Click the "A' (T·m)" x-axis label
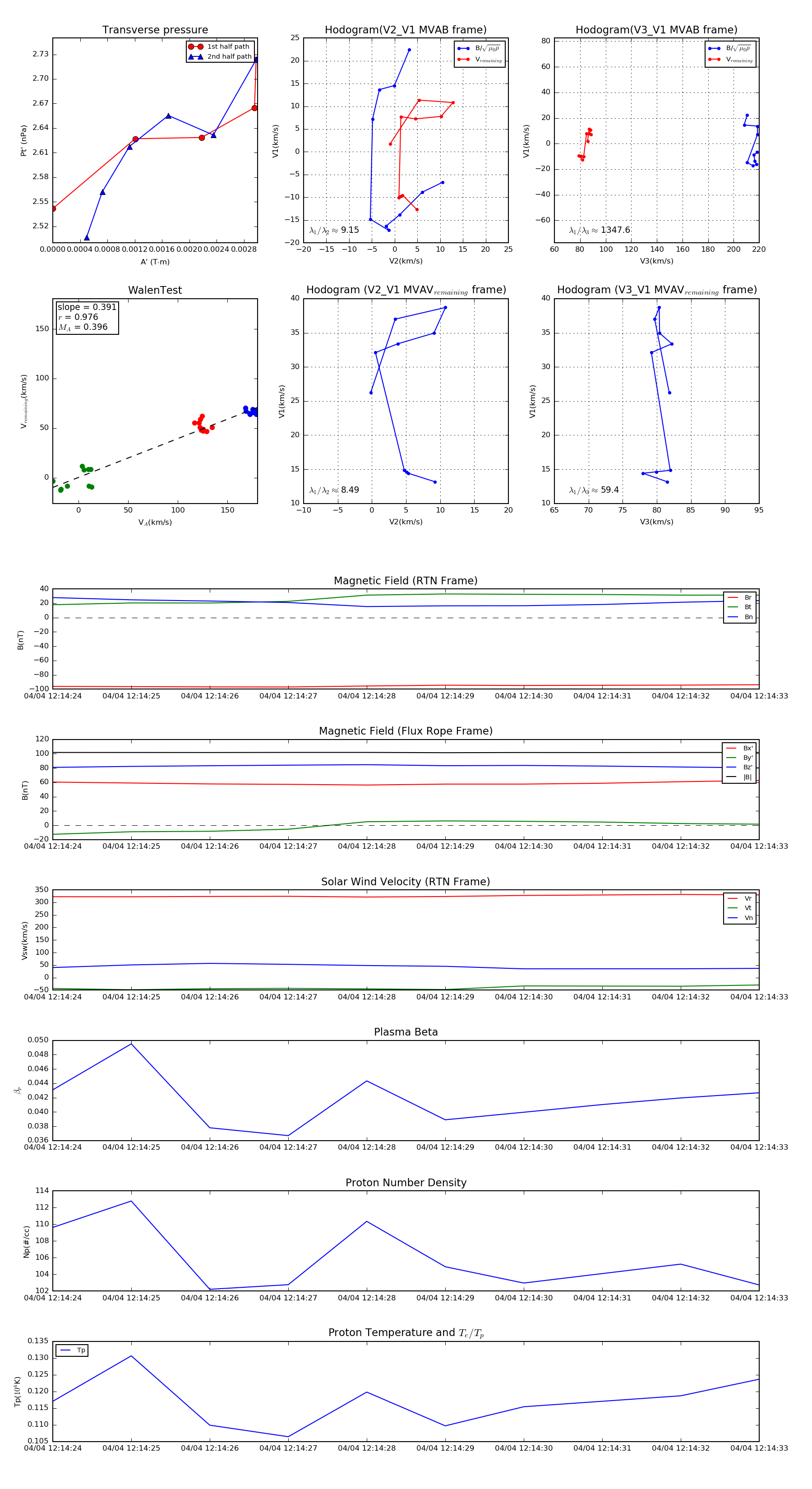Viewport: 812px width, 1489px height. (x=155, y=262)
